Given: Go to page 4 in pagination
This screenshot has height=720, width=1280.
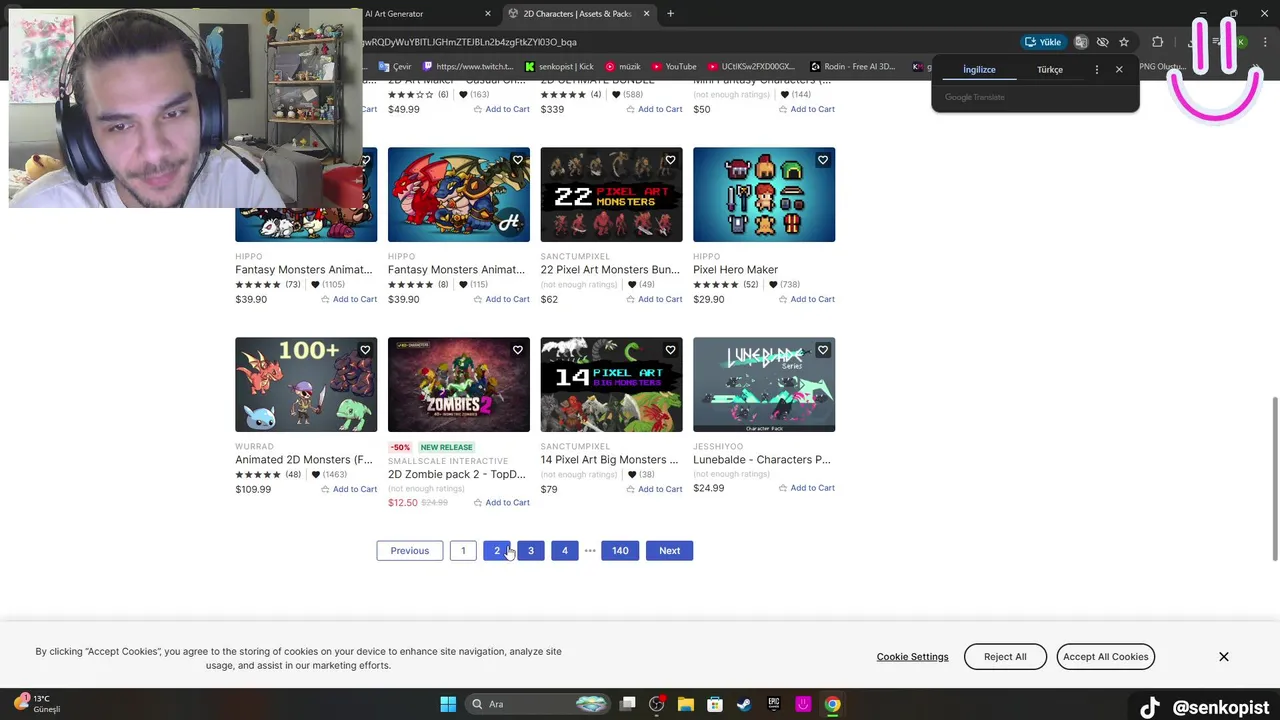Looking at the screenshot, I should click(565, 551).
